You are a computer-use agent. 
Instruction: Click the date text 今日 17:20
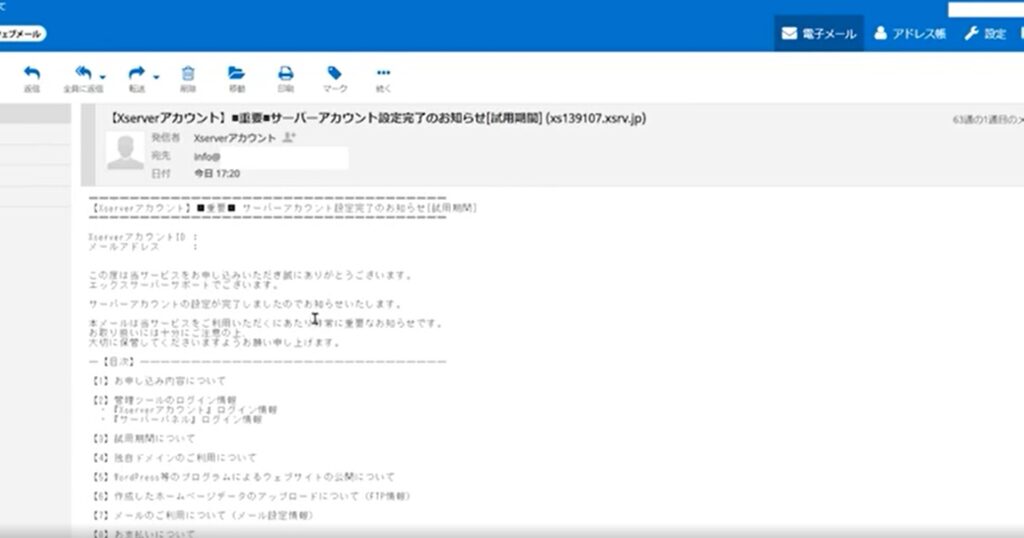(x=217, y=174)
